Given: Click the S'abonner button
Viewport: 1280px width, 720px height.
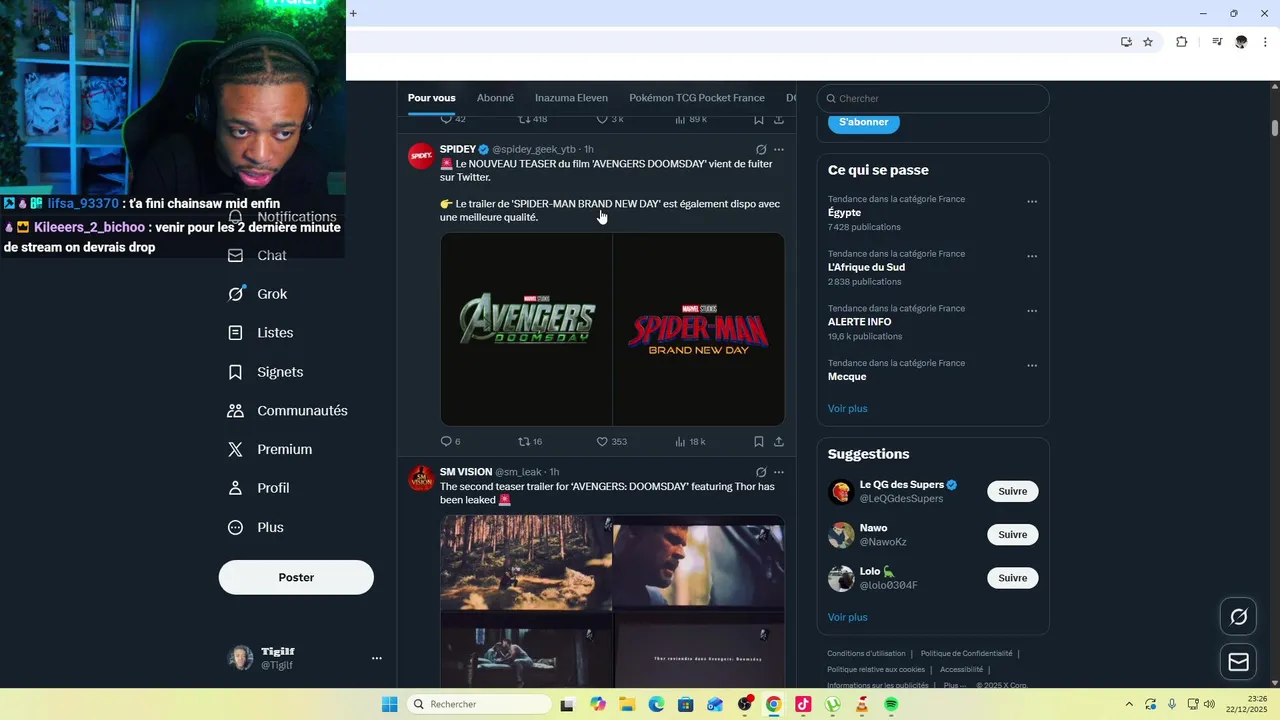Looking at the screenshot, I should [864, 122].
